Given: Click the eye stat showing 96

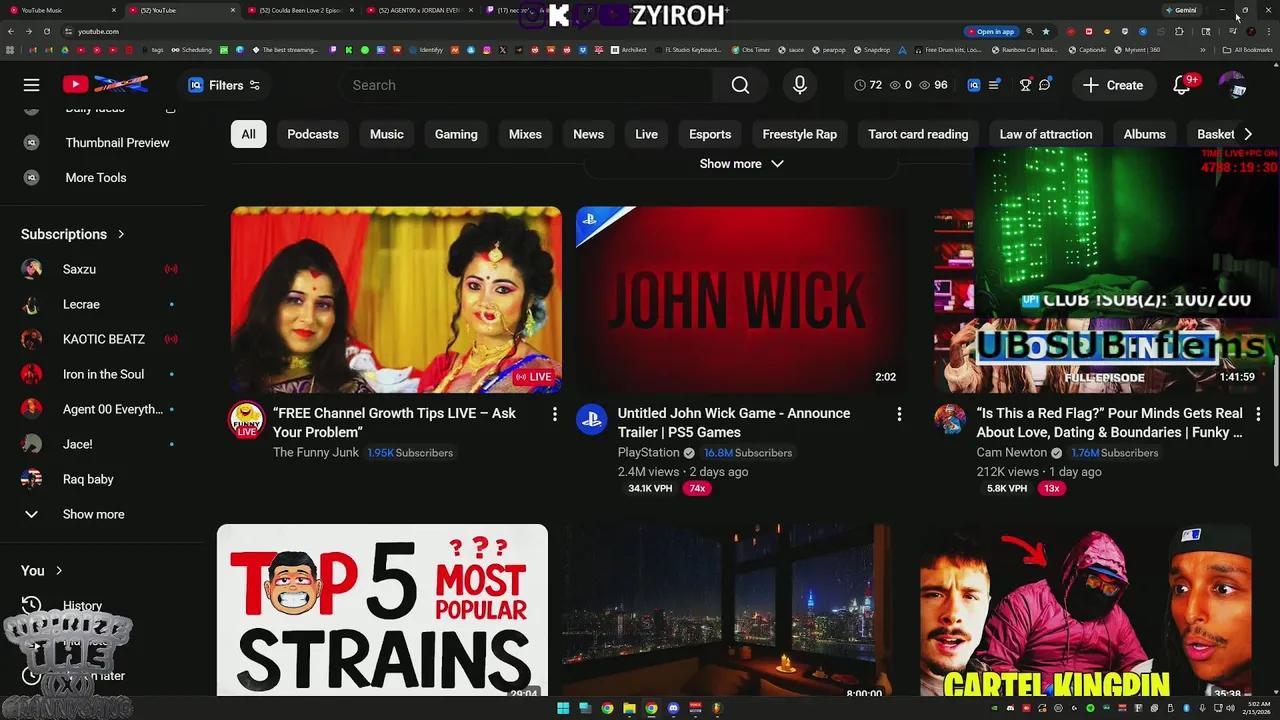Looking at the screenshot, I should [x=933, y=85].
